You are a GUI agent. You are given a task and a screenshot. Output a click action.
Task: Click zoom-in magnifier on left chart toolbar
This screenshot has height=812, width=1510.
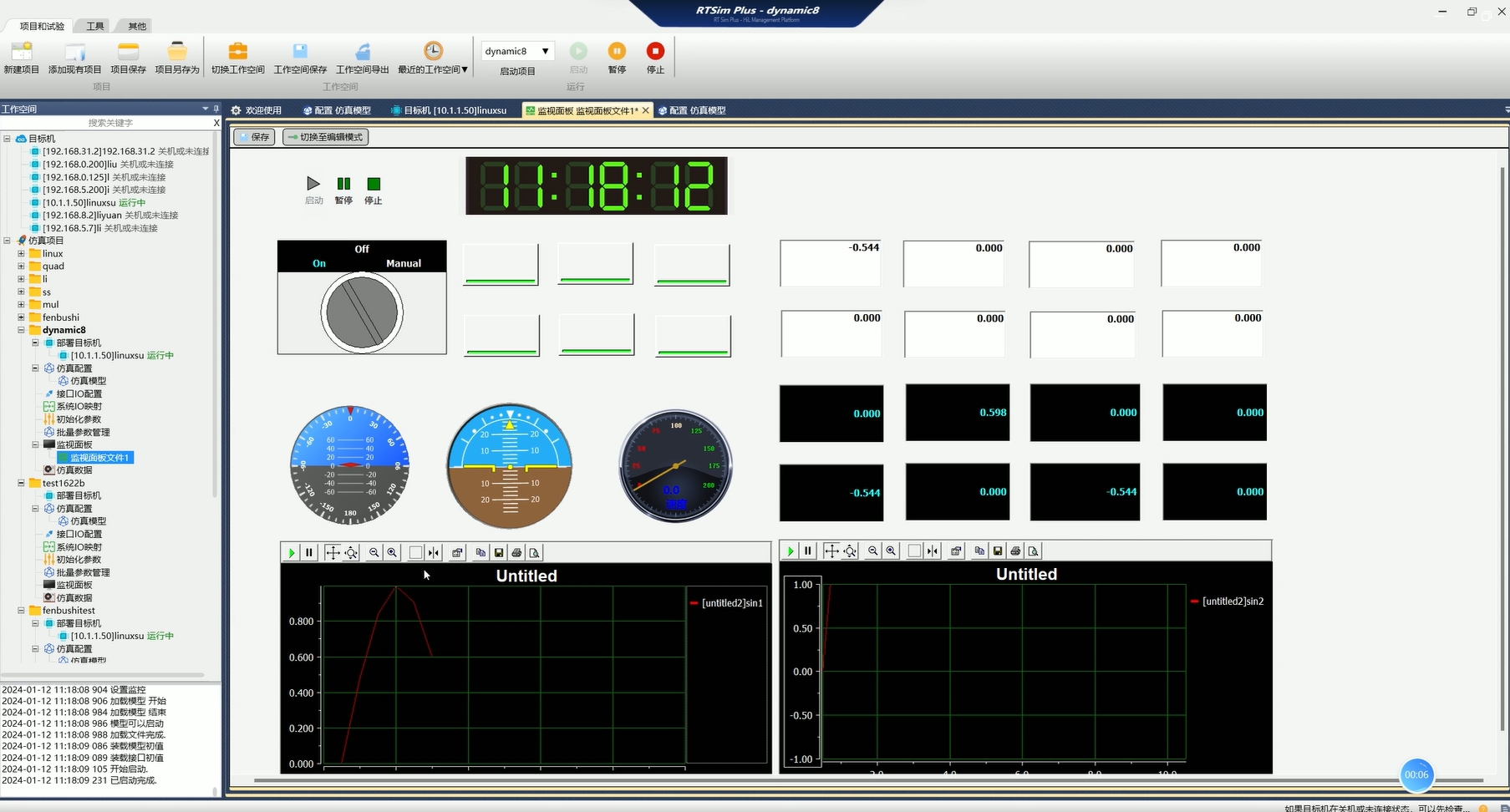pyautogui.click(x=392, y=552)
